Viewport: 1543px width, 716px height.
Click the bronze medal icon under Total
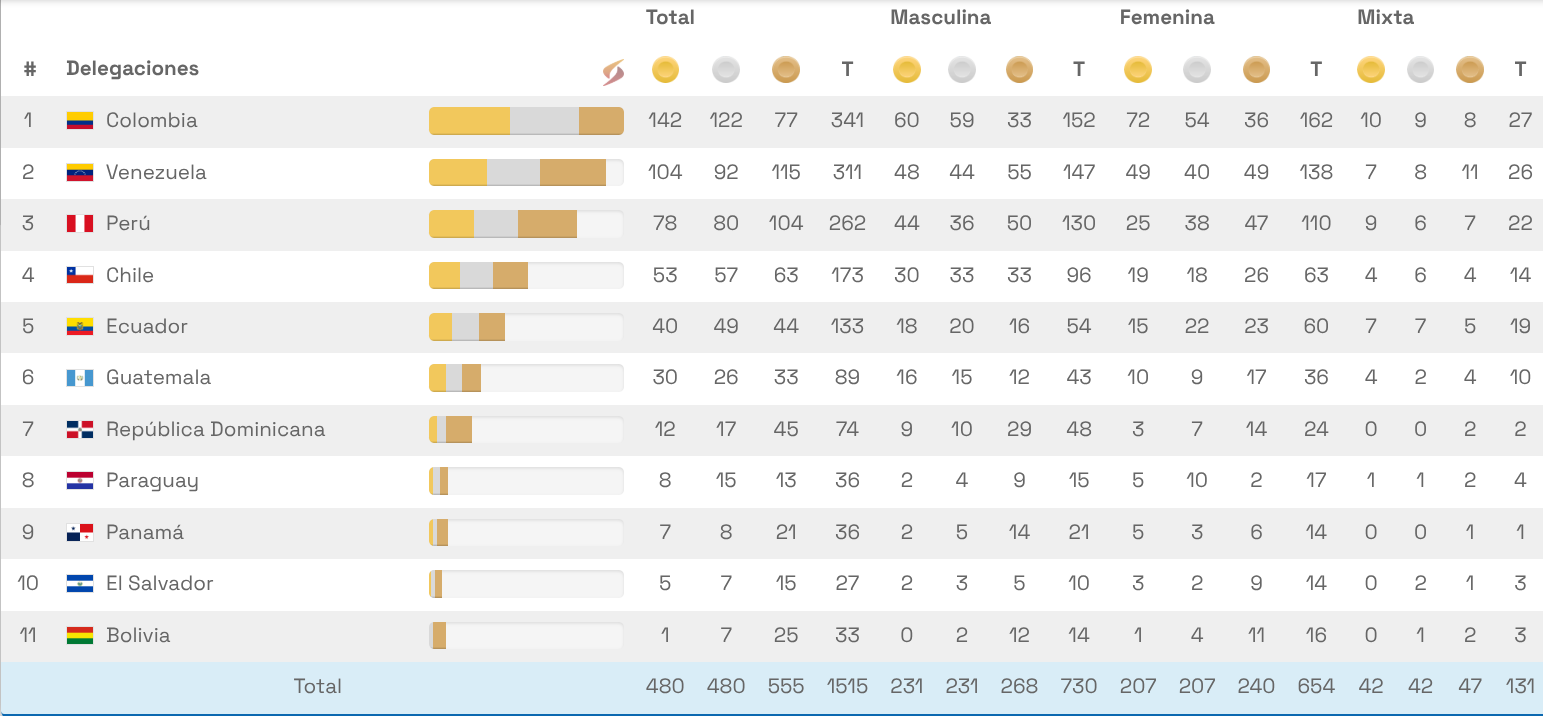click(x=786, y=70)
